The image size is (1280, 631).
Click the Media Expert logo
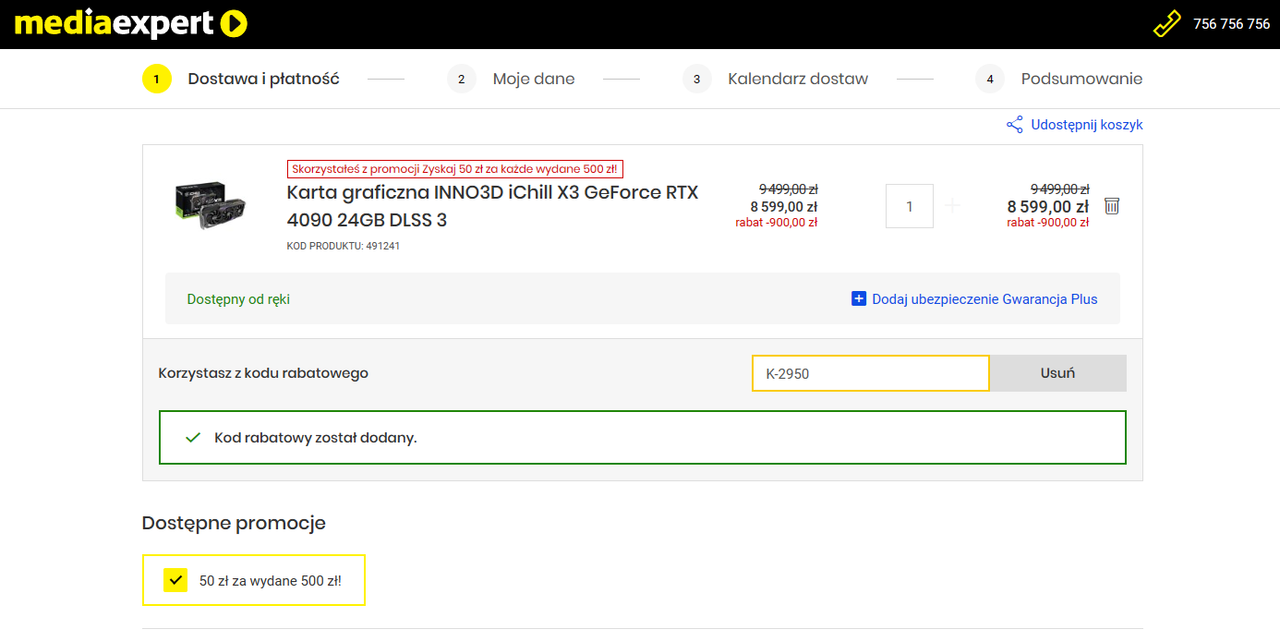(131, 23)
